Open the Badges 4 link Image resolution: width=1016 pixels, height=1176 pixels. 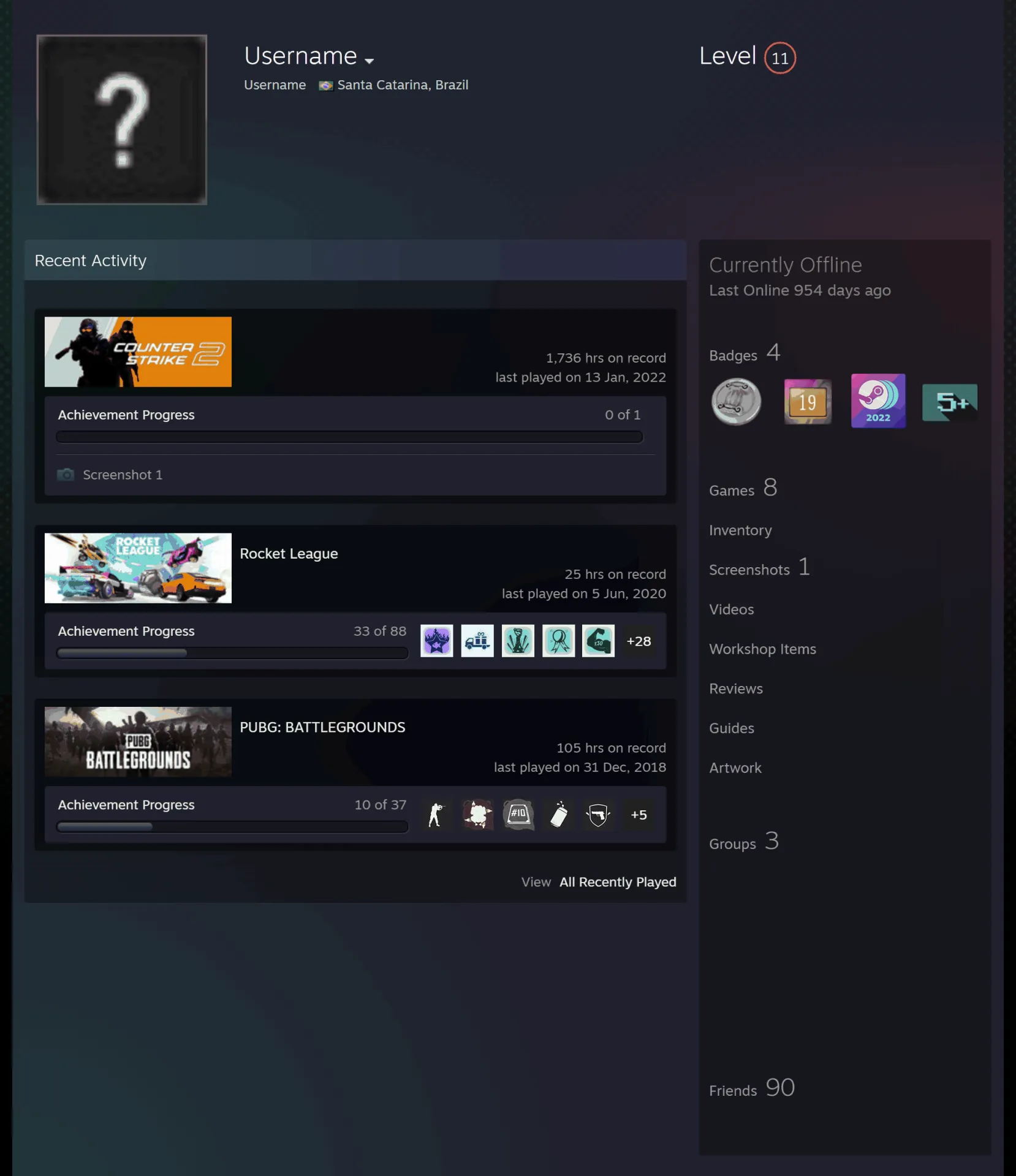coord(745,353)
